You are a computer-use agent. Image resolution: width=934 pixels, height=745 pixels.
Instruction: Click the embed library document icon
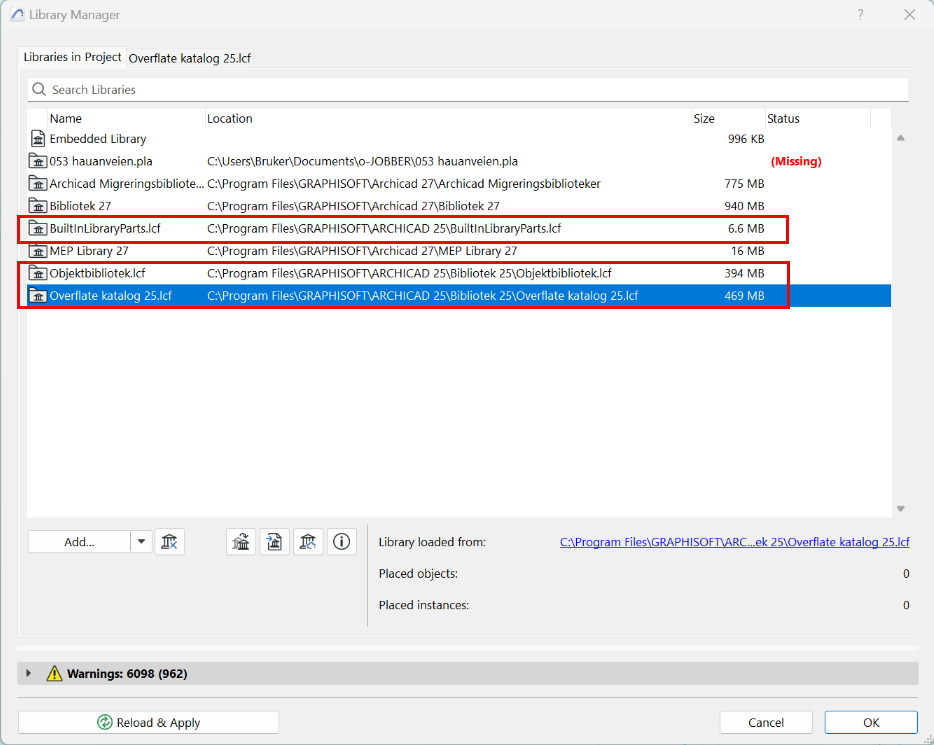pos(274,542)
